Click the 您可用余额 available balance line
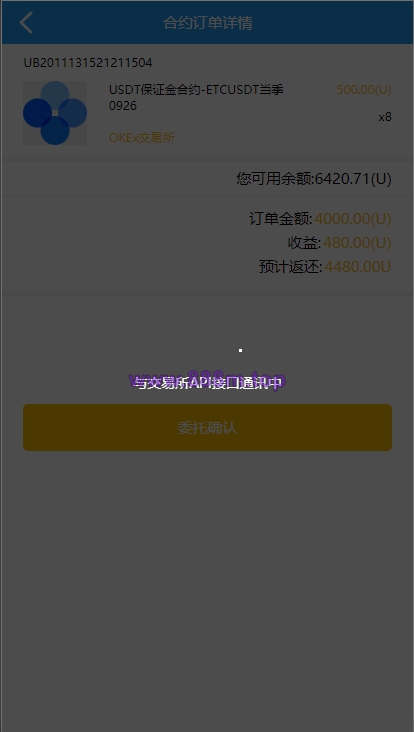 click(x=314, y=179)
